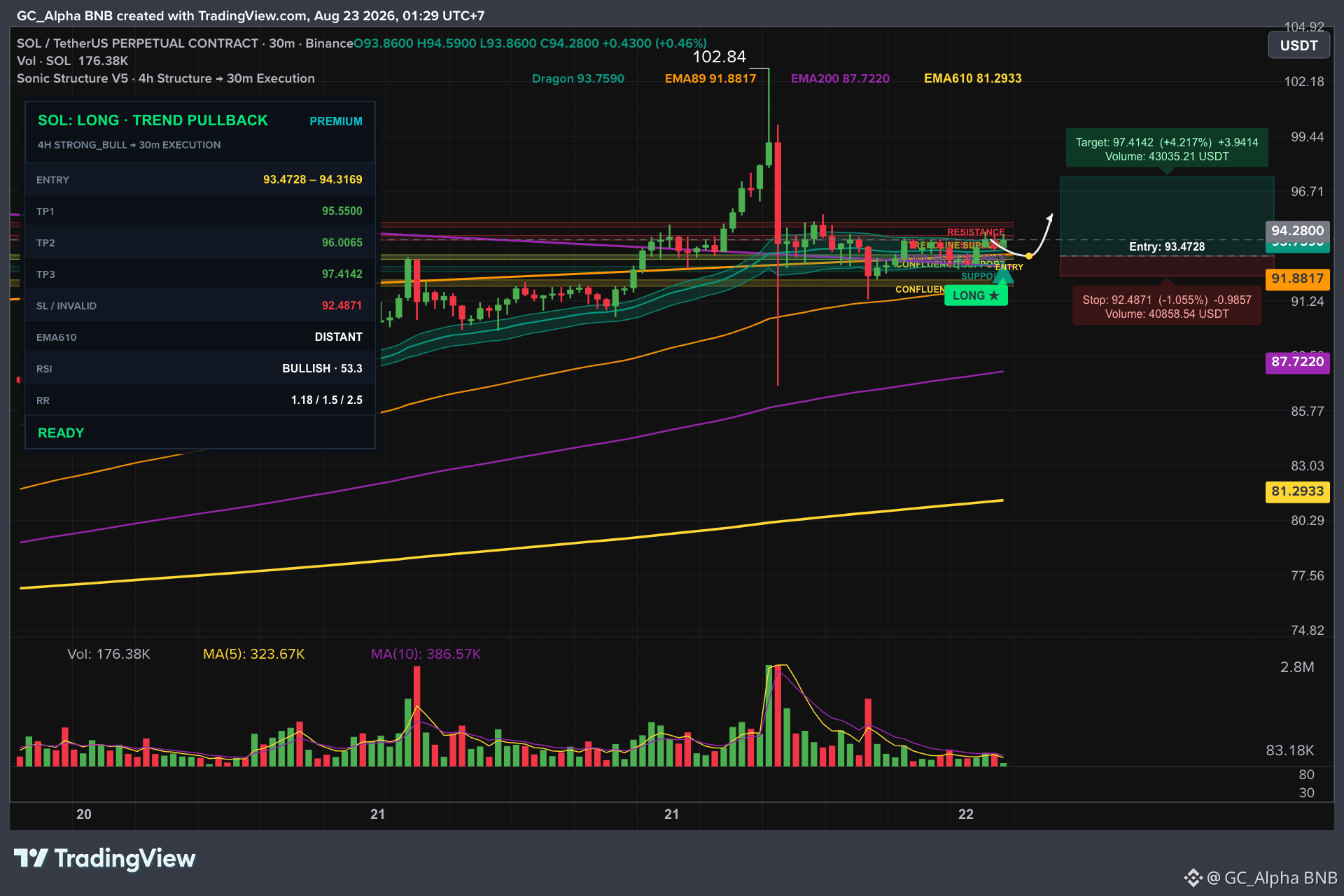Click the 'MA(10): 386.57K' volume label

[426, 654]
